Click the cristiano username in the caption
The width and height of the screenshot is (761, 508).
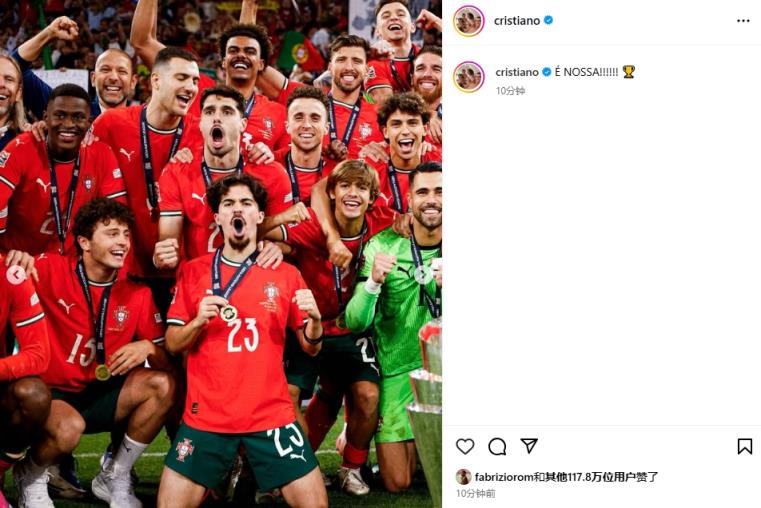coord(517,72)
